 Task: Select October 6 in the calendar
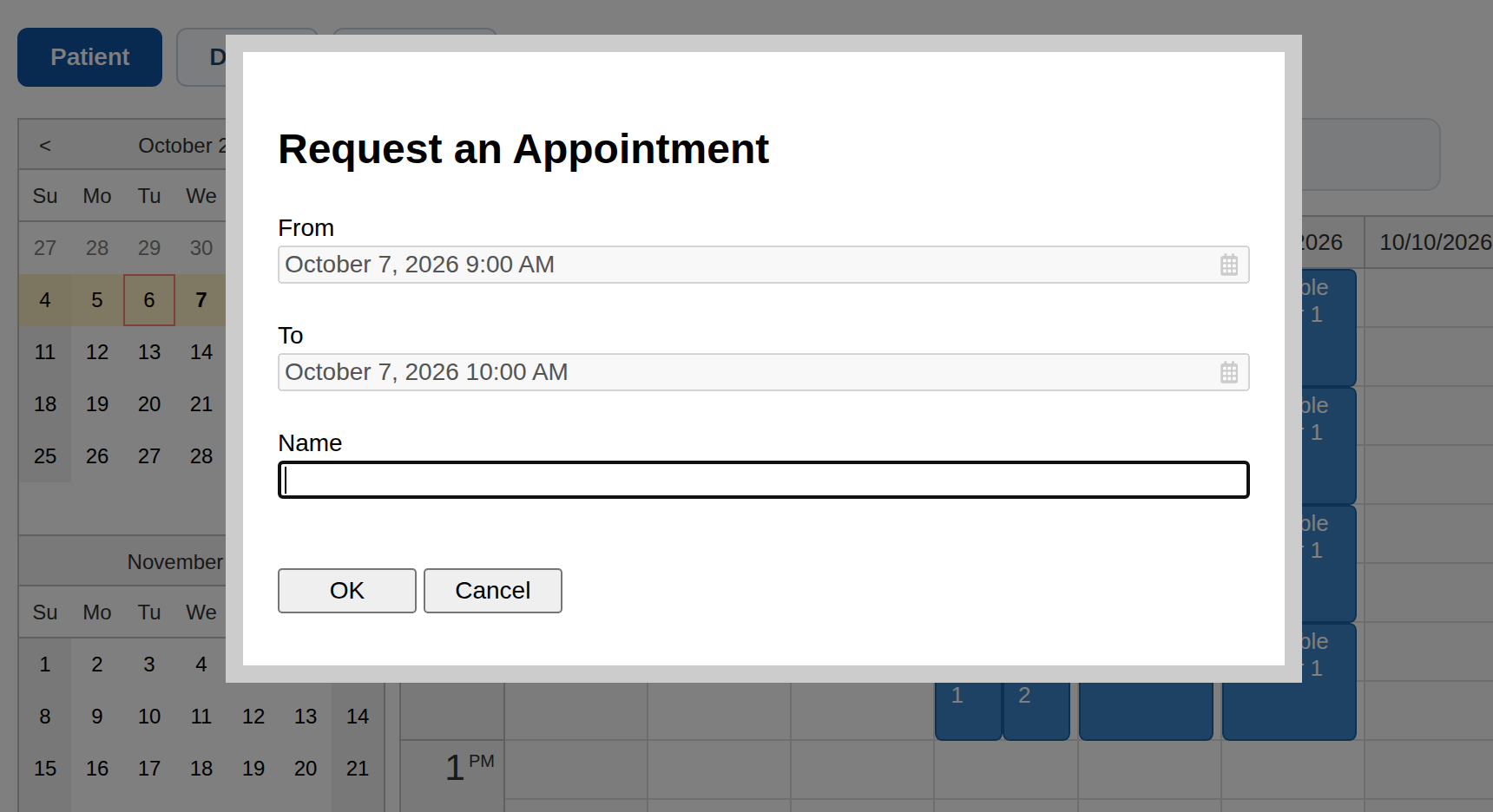(149, 300)
